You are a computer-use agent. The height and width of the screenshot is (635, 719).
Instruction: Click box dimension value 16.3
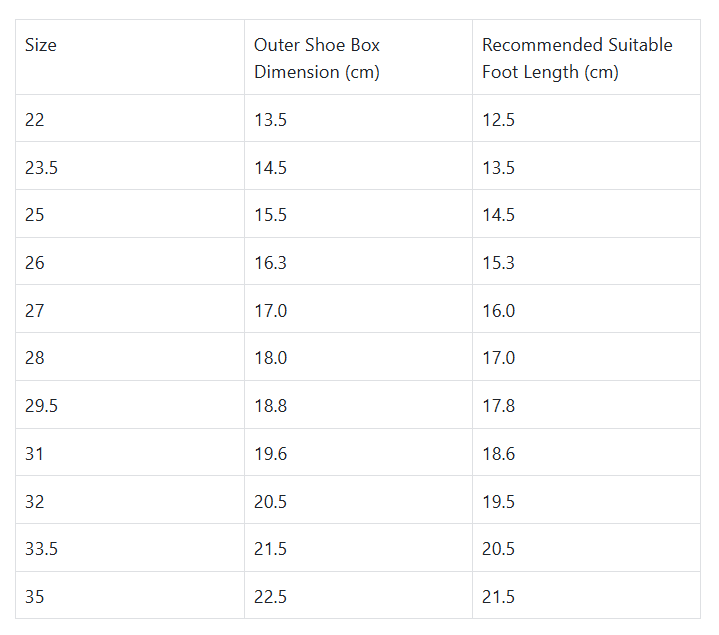point(270,263)
